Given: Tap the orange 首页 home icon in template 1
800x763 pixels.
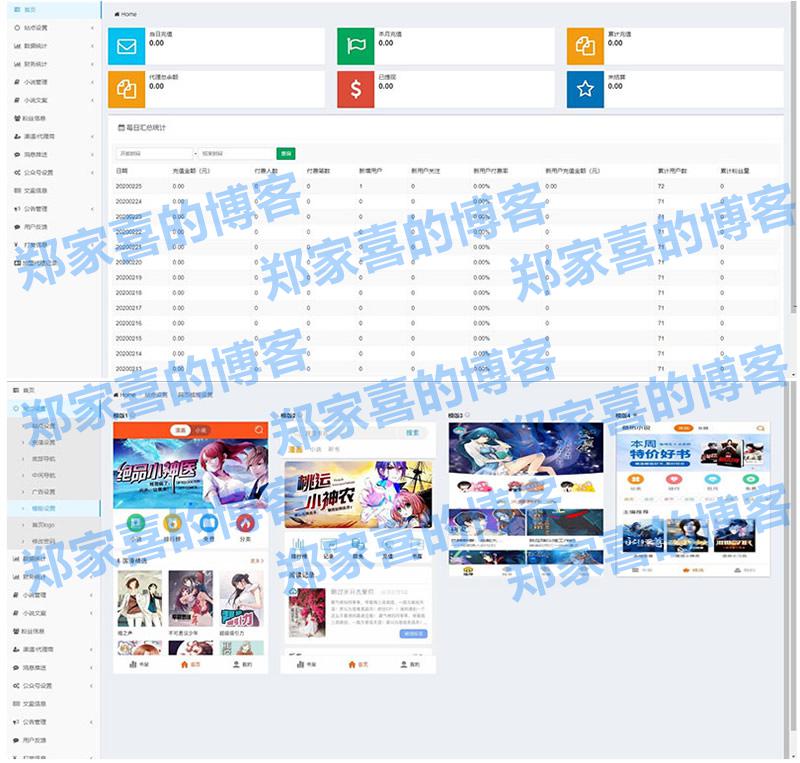Looking at the screenshot, I should click(185, 664).
